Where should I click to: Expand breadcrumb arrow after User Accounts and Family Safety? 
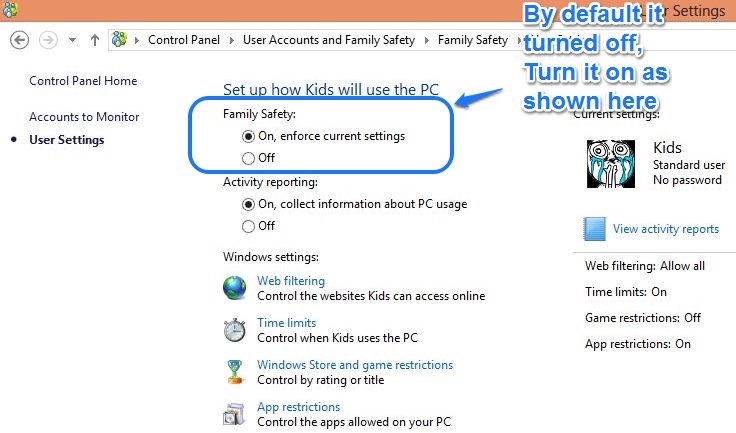427,41
